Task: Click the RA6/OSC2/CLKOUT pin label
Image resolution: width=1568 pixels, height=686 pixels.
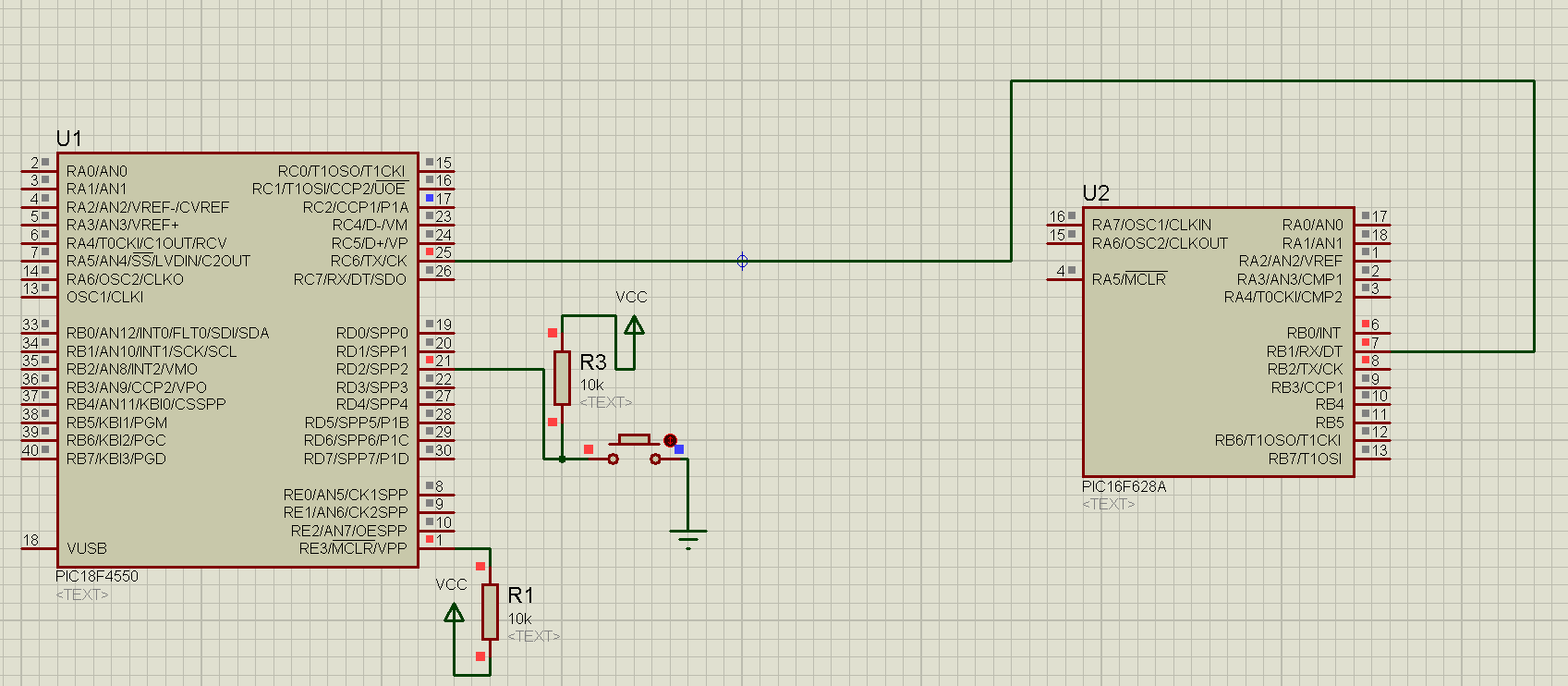Action: 1160,243
